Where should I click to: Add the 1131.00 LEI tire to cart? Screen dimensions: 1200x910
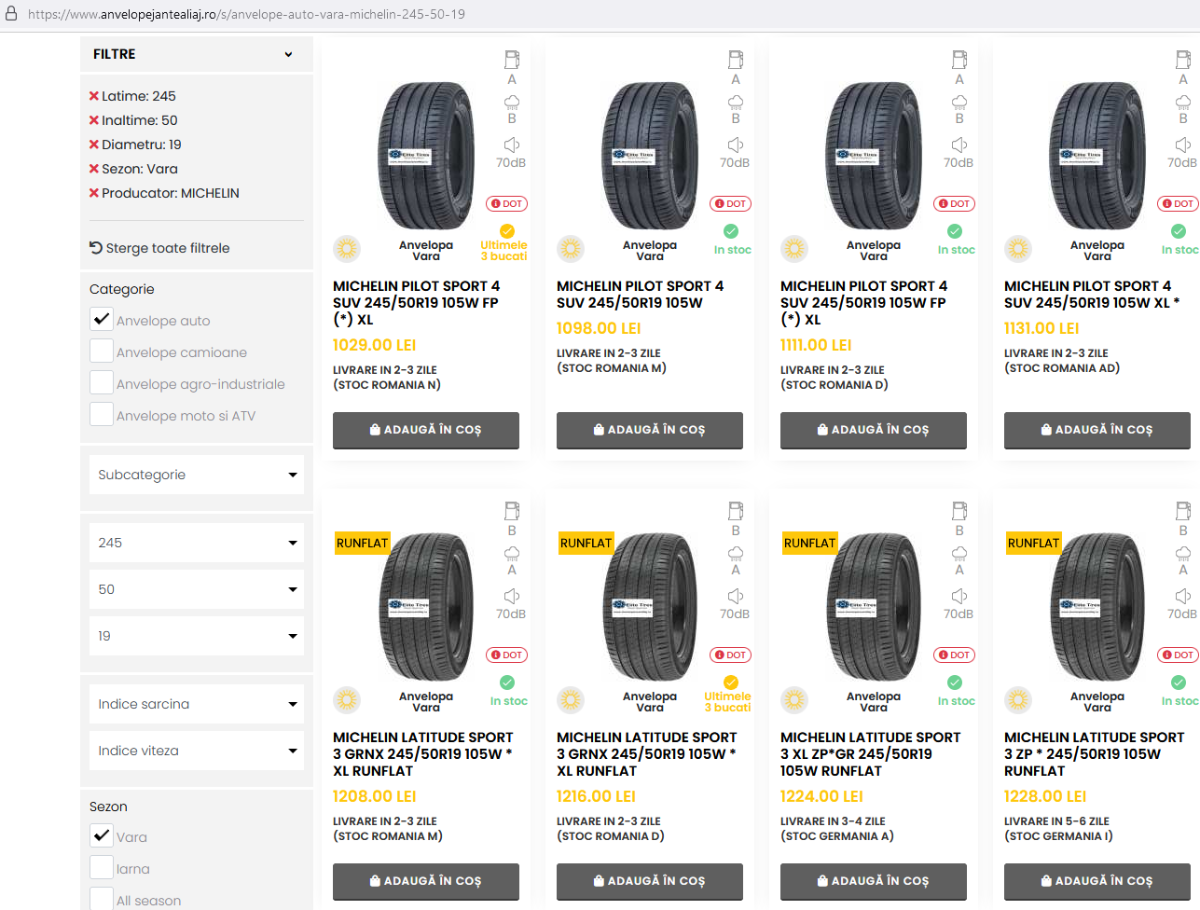[1098, 430]
